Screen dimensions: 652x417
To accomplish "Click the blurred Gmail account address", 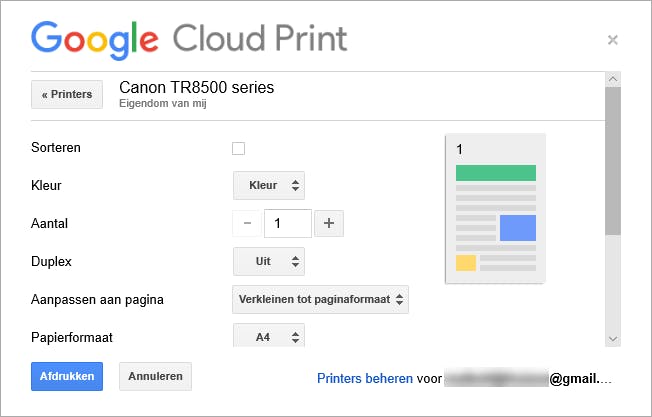I will (528, 379).
